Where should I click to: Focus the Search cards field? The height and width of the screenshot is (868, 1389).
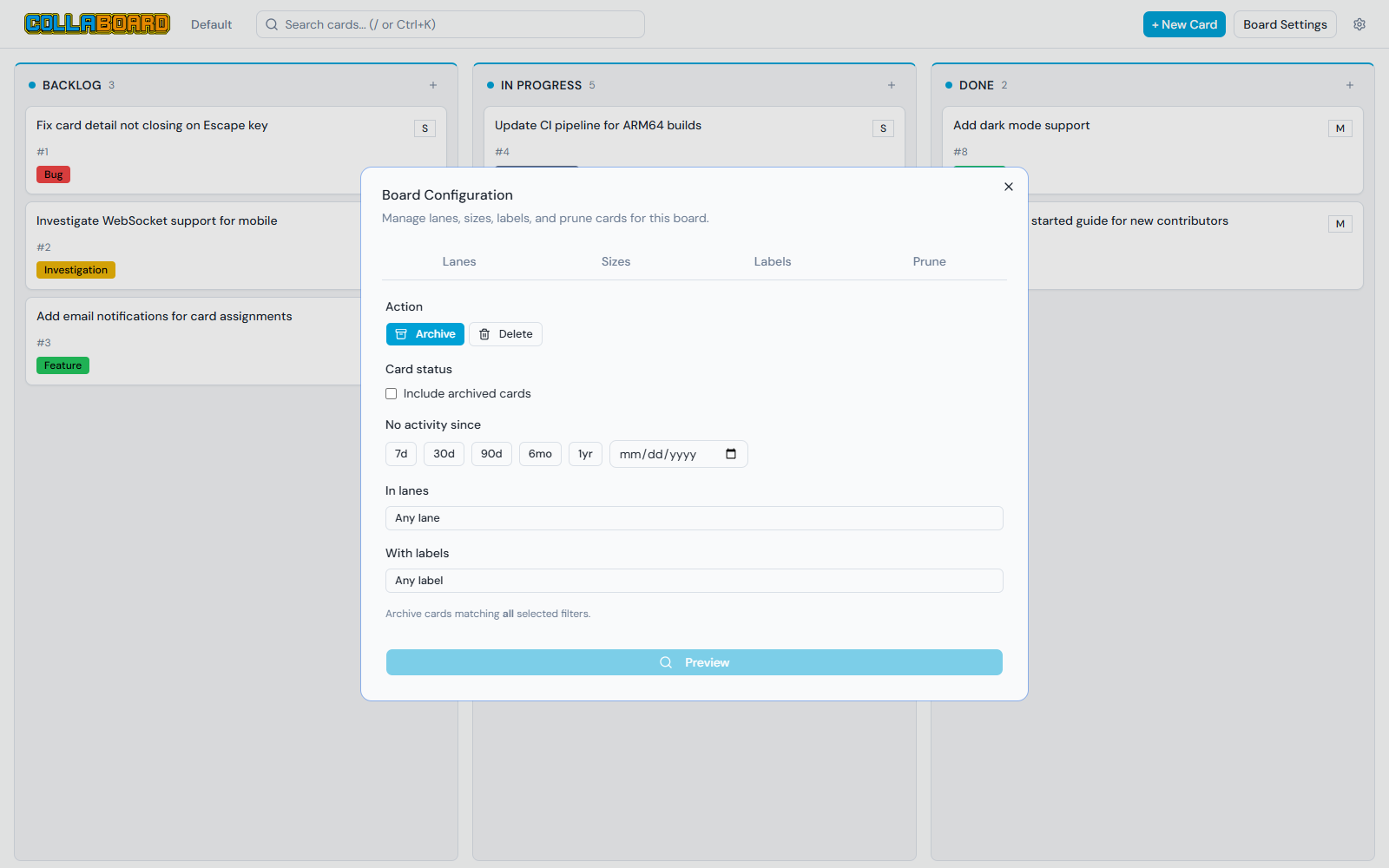pyautogui.click(x=451, y=24)
